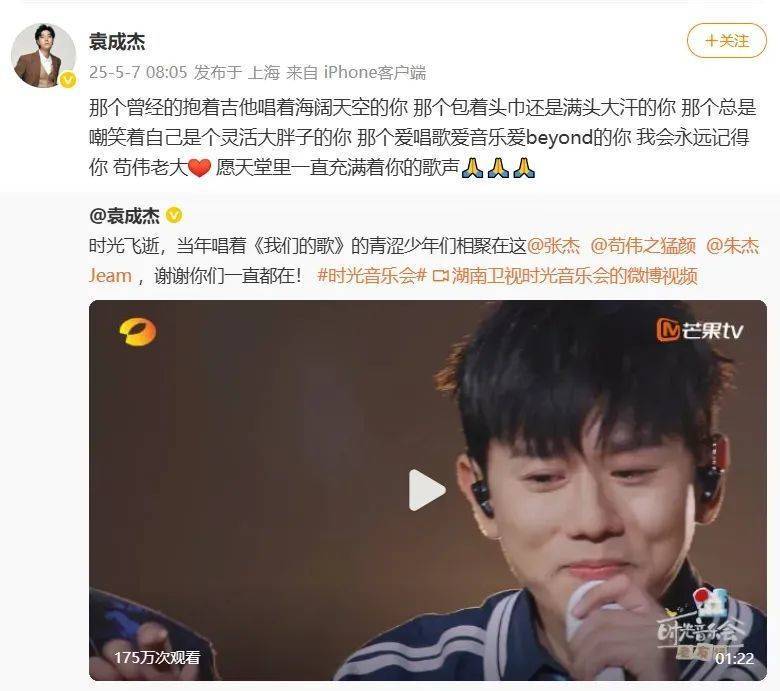Open the @张杰 mention link
Viewport: 780px width, 691px height.
(x=553, y=246)
